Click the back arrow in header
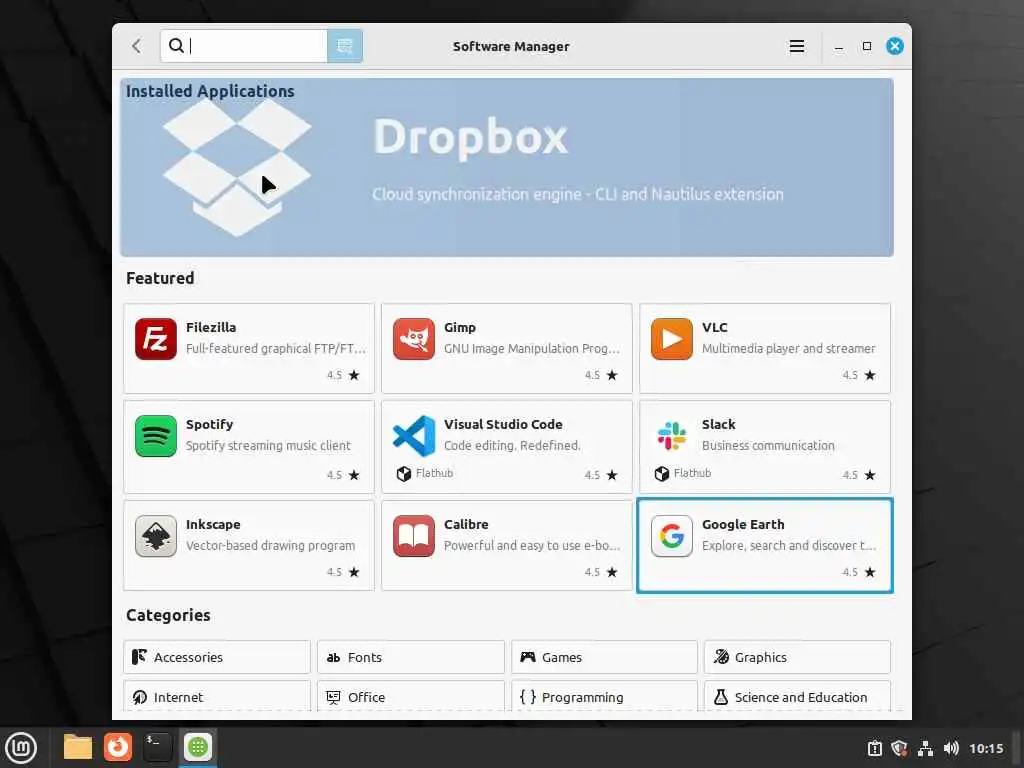 (136, 46)
